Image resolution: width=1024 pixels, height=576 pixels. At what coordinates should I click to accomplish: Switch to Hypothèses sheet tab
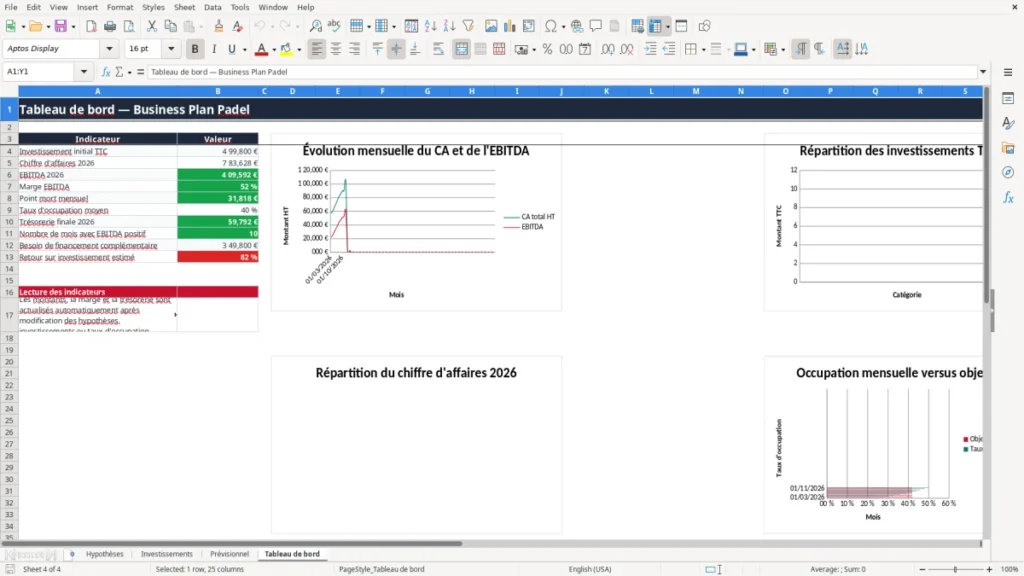104,554
